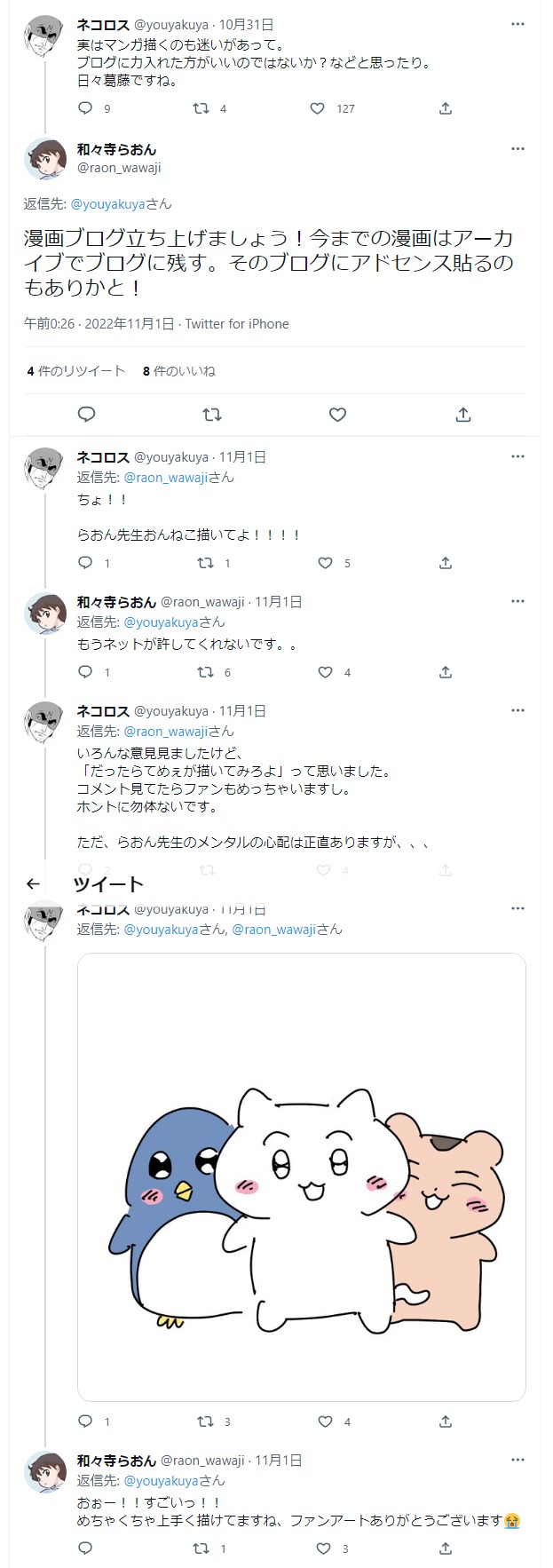Like the tweet with 127 likes
553x1568 pixels.
(x=318, y=108)
